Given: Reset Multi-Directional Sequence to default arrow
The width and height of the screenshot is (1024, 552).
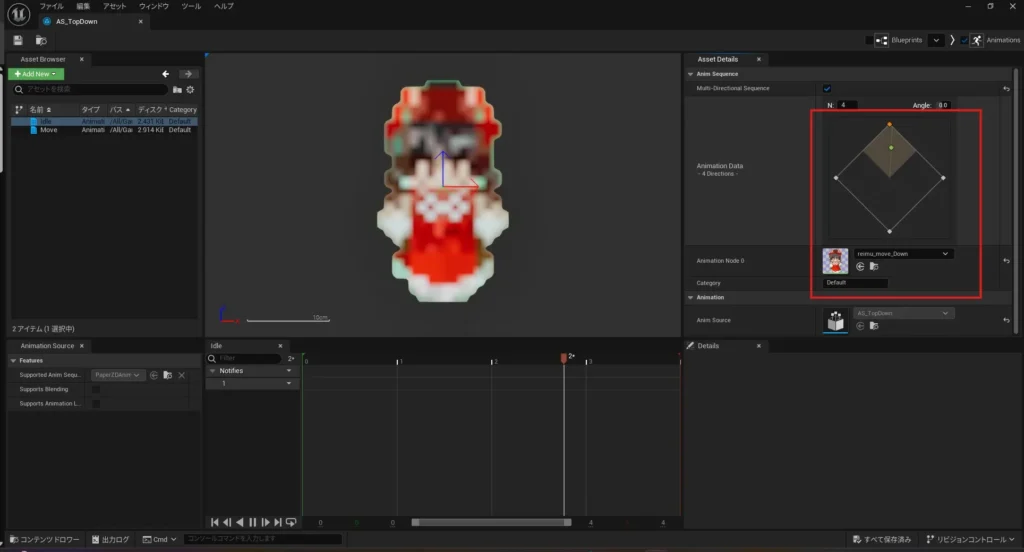Looking at the screenshot, I should (x=1006, y=89).
